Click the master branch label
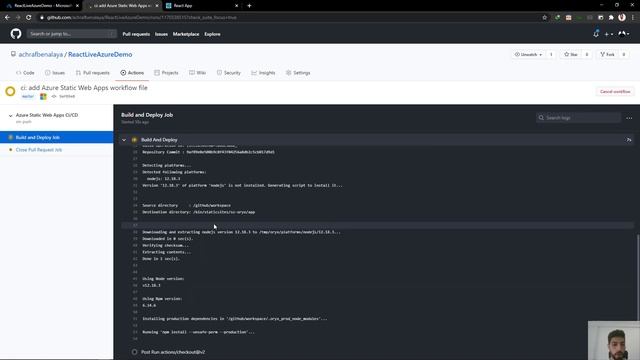640x360 pixels. 28,96
